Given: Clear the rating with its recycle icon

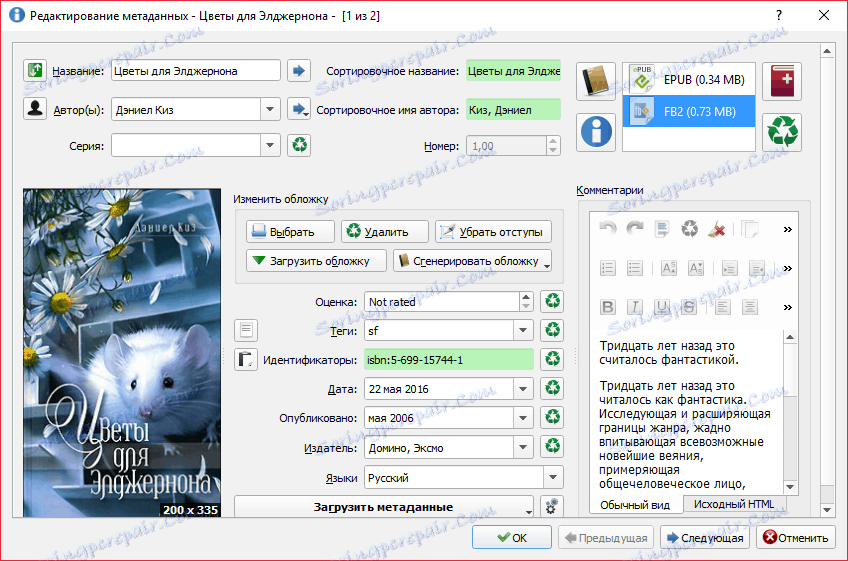Looking at the screenshot, I should point(552,301).
